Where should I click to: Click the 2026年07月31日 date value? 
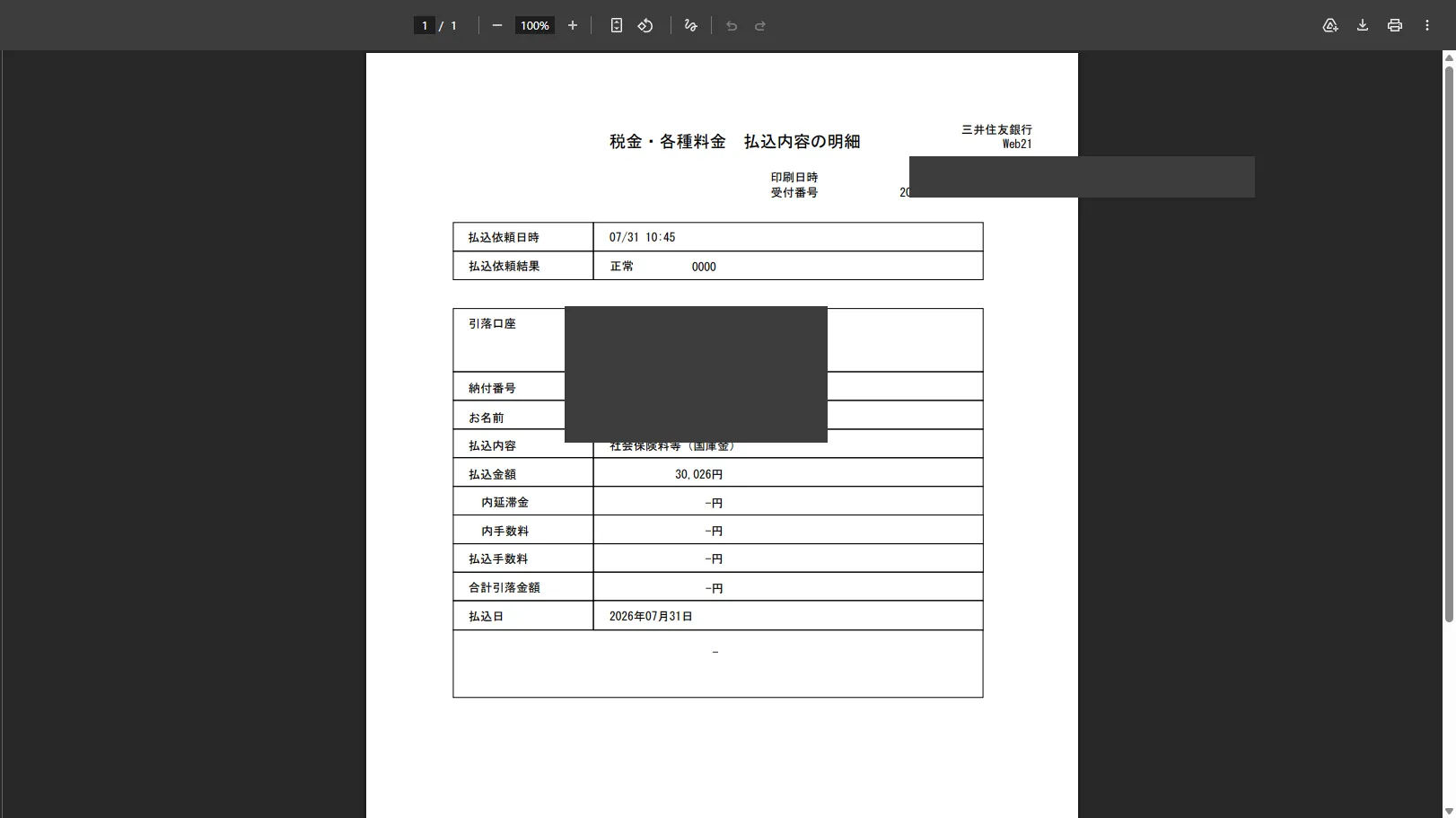(651, 617)
